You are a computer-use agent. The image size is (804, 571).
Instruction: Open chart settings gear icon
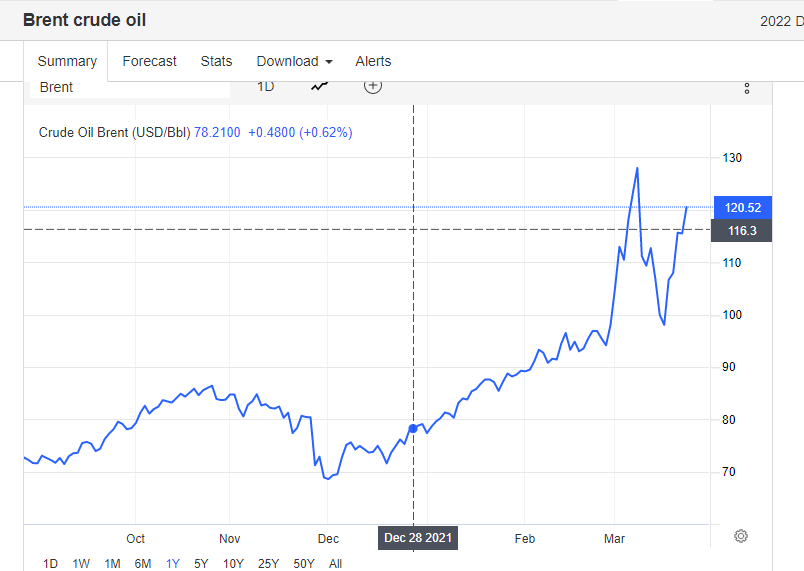point(741,536)
